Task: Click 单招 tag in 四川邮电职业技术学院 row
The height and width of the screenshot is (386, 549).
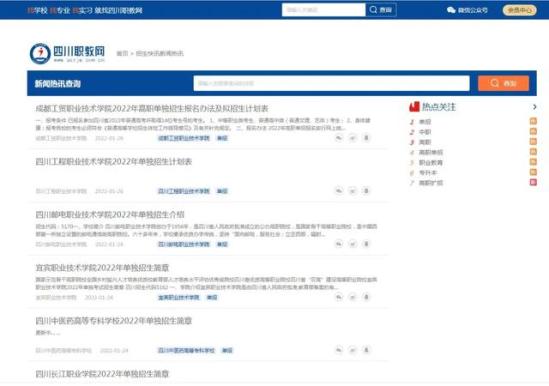Action: point(222,244)
